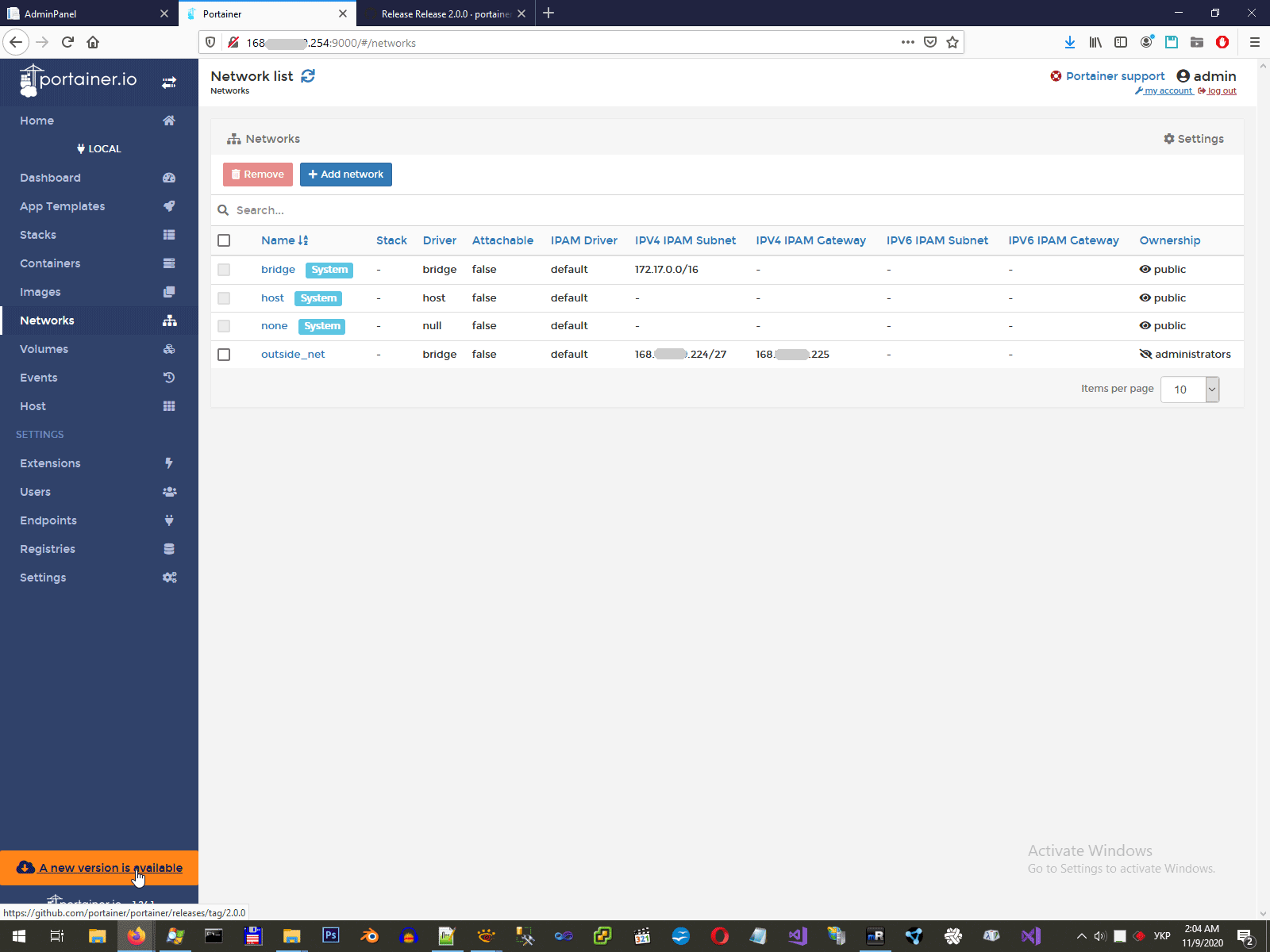Sort by IPV4 IPAM Subnet header
This screenshot has height=952, width=1270.
[x=685, y=240]
